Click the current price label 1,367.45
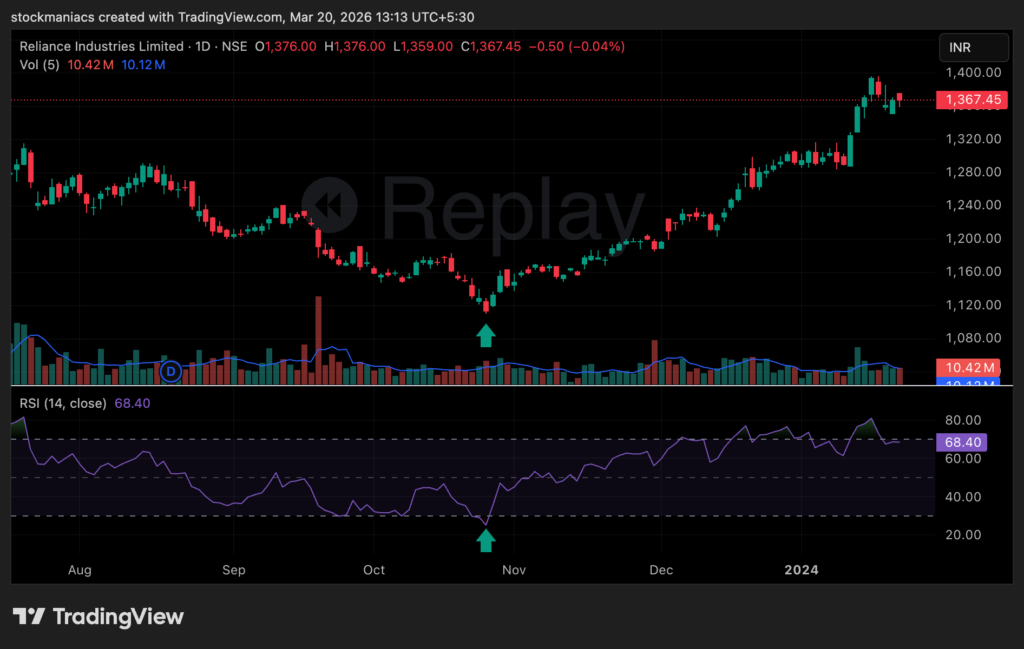This screenshot has width=1024, height=649. click(x=972, y=99)
